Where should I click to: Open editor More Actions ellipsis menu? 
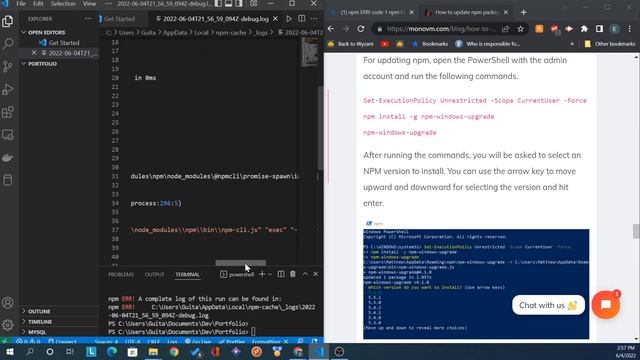[314, 19]
